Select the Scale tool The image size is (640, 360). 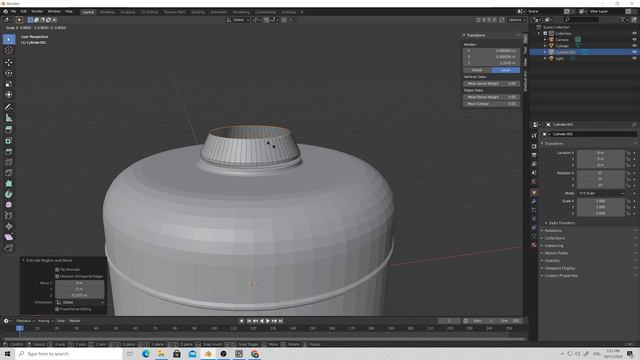tap(9, 84)
